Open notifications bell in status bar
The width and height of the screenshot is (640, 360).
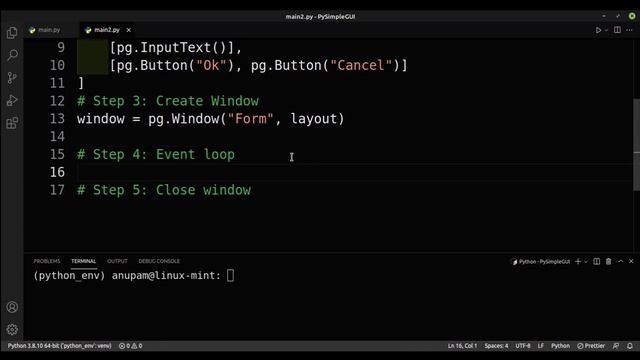(x=630, y=346)
